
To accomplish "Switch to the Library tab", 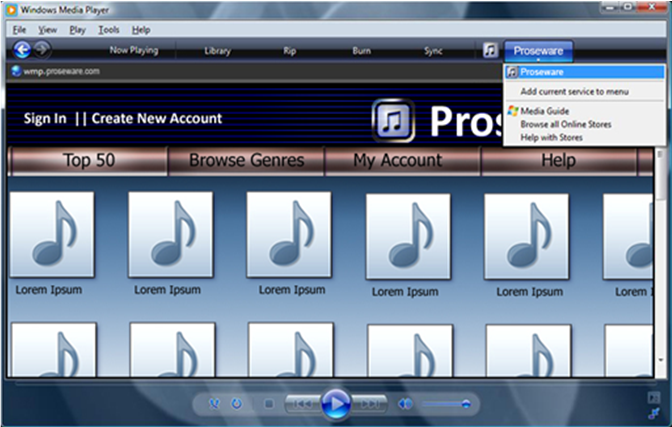I will point(218,51).
